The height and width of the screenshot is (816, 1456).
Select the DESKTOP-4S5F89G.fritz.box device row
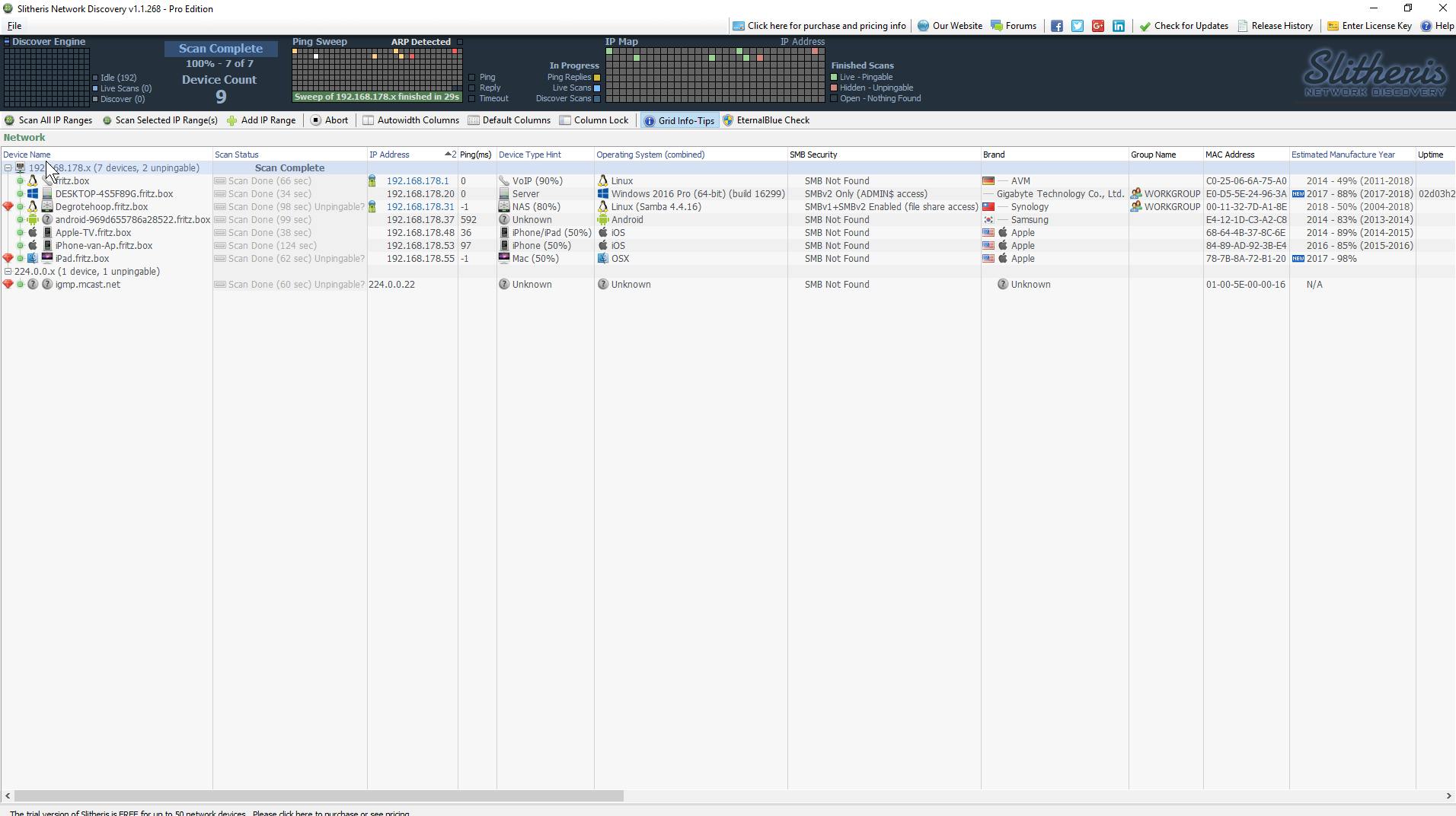click(x=113, y=194)
